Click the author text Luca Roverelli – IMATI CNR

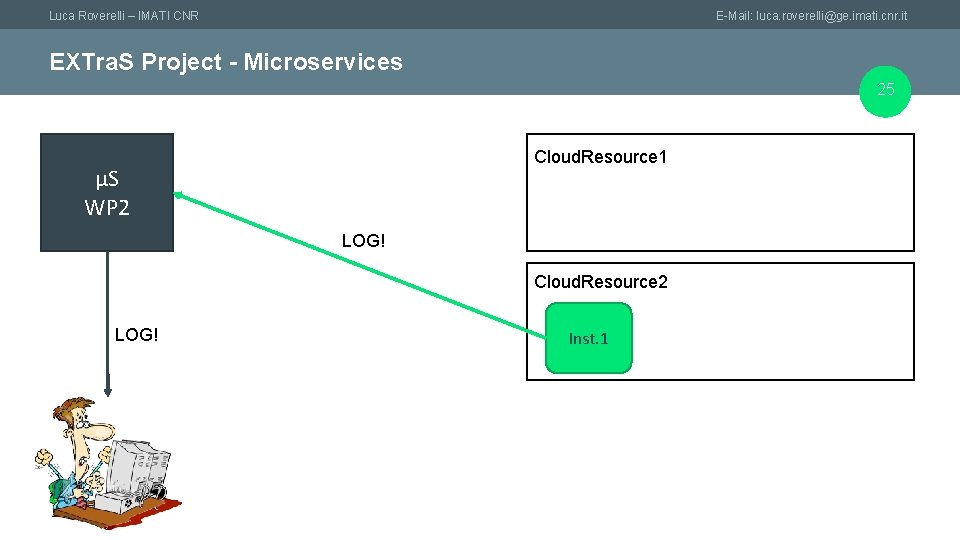(x=124, y=16)
